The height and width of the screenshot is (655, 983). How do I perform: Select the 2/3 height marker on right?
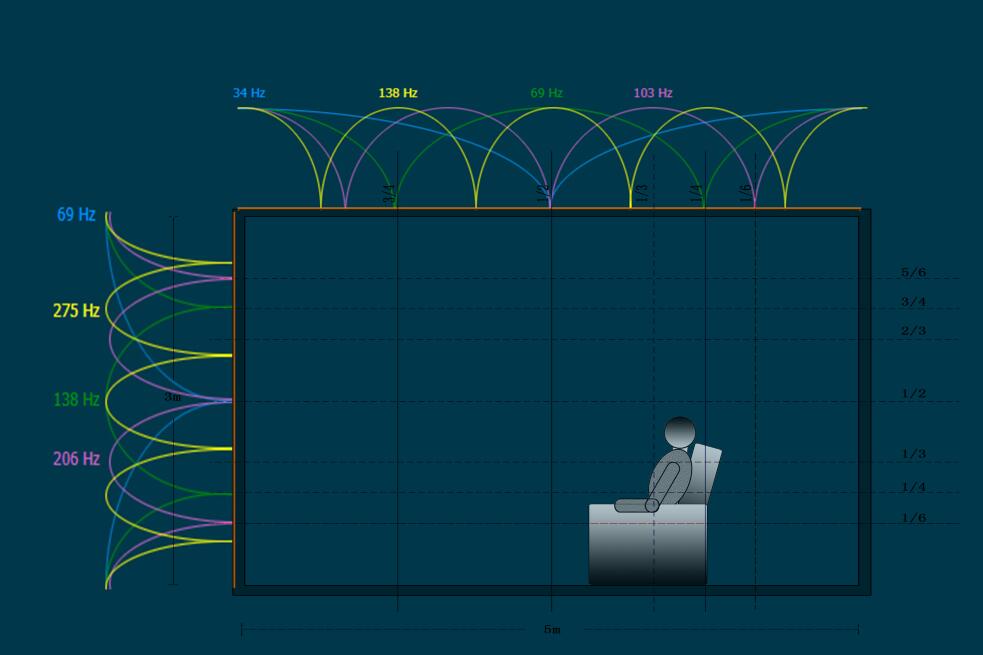913,331
